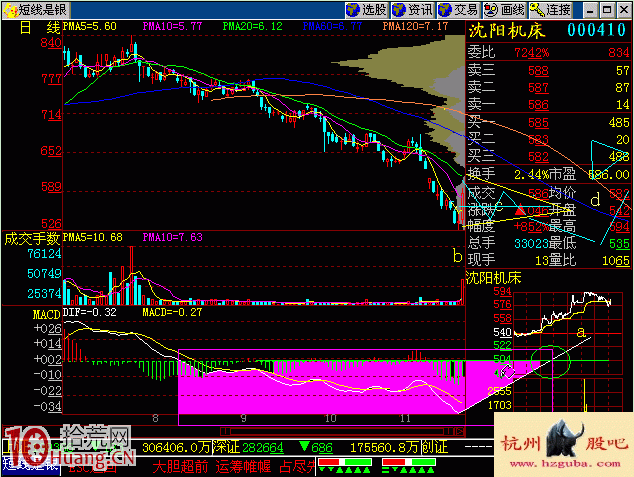Image resolution: width=634 pixels, height=477 pixels.
Task: Click the first red-green status indicator bar
Action: click(345, 462)
